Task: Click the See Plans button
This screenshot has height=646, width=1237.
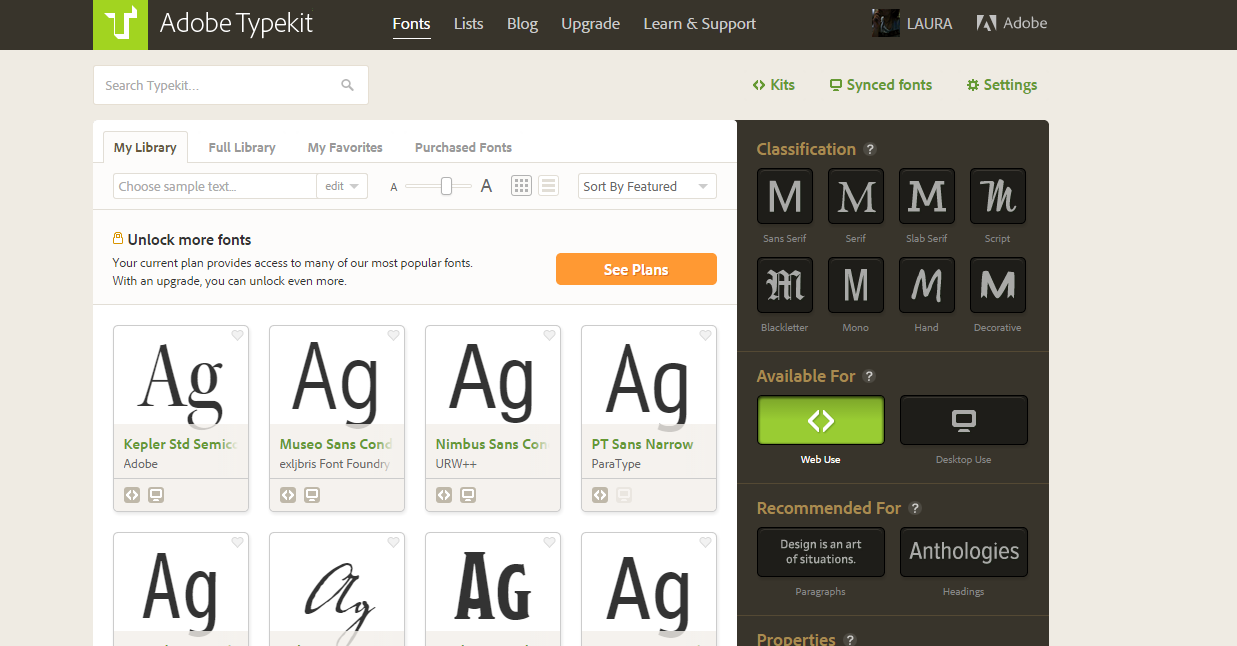Action: coord(636,269)
